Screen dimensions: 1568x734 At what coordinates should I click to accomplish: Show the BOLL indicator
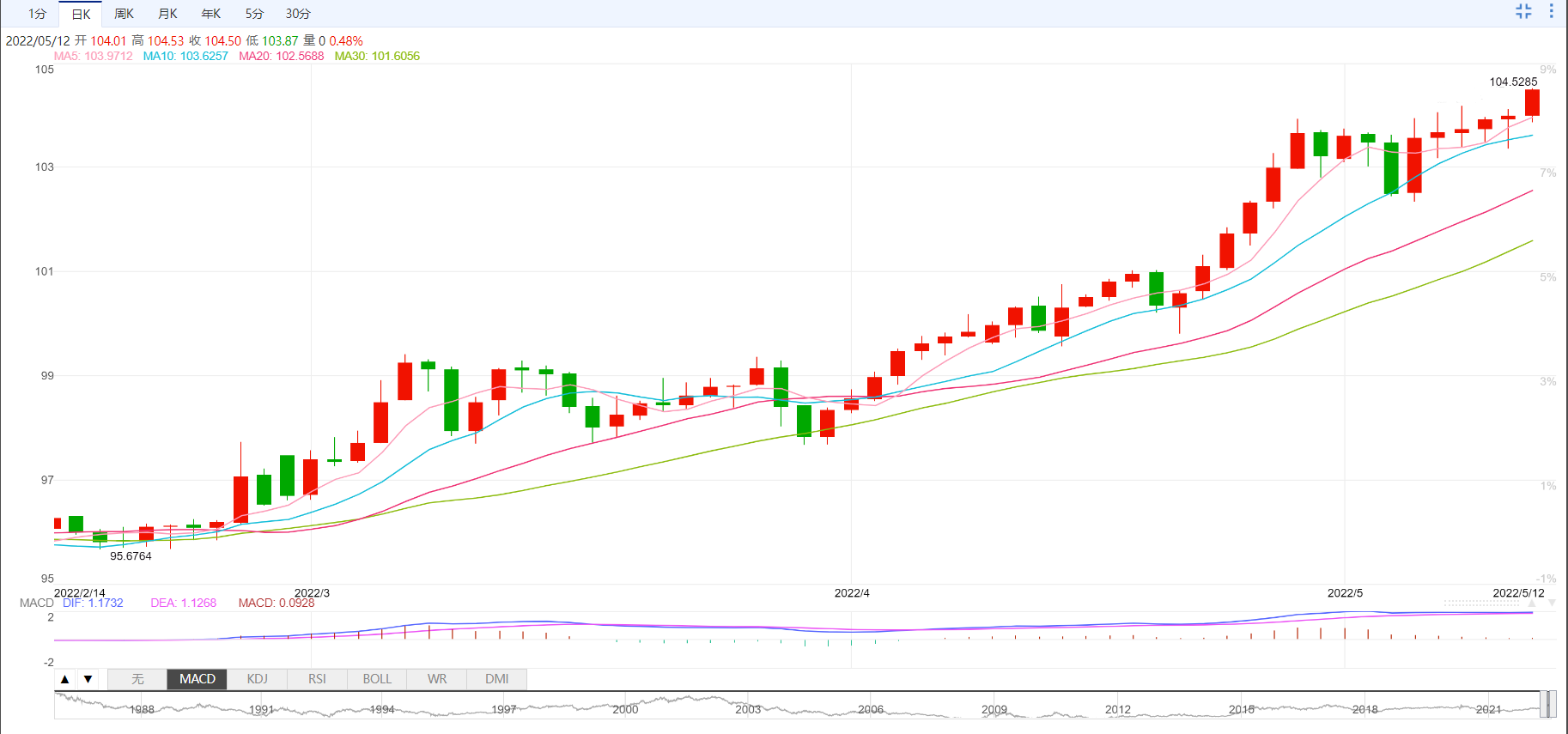(377, 679)
